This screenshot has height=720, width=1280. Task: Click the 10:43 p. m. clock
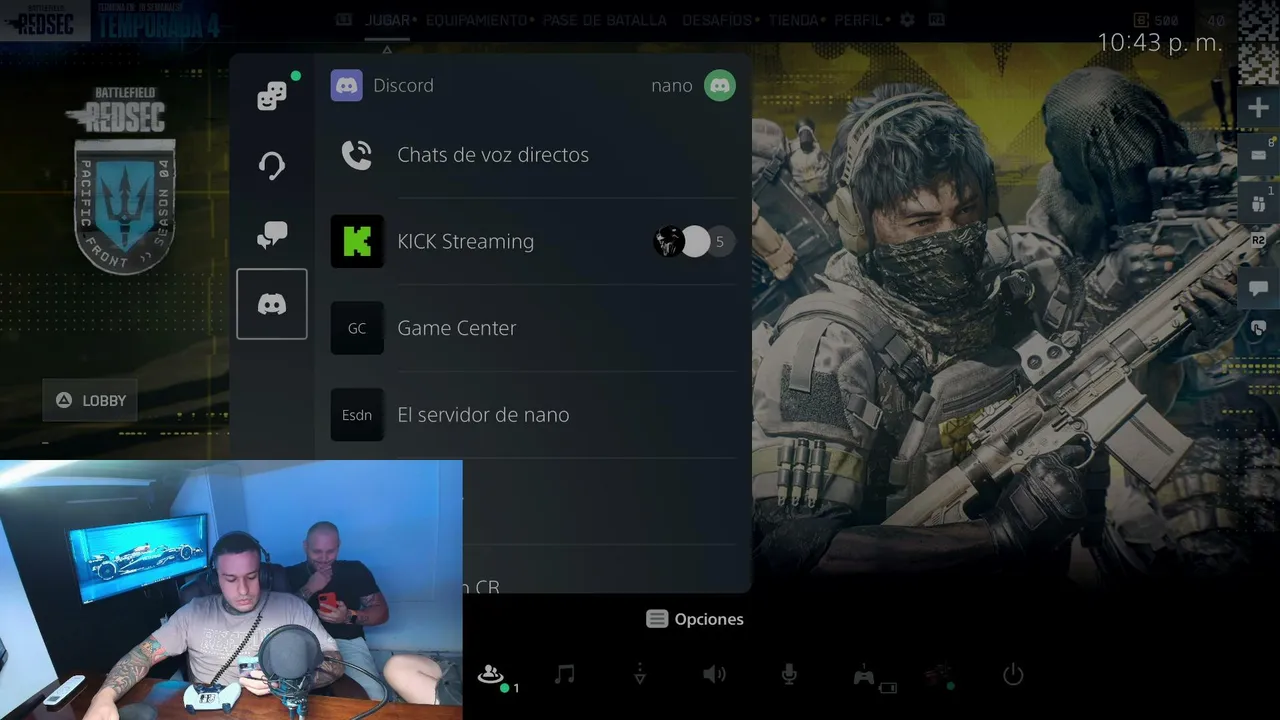[1160, 43]
